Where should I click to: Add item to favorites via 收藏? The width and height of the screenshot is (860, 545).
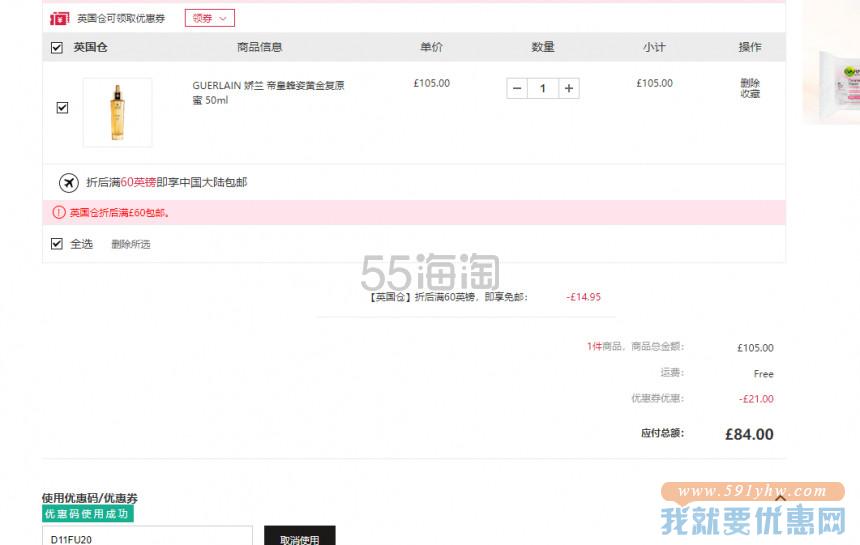(x=750, y=94)
